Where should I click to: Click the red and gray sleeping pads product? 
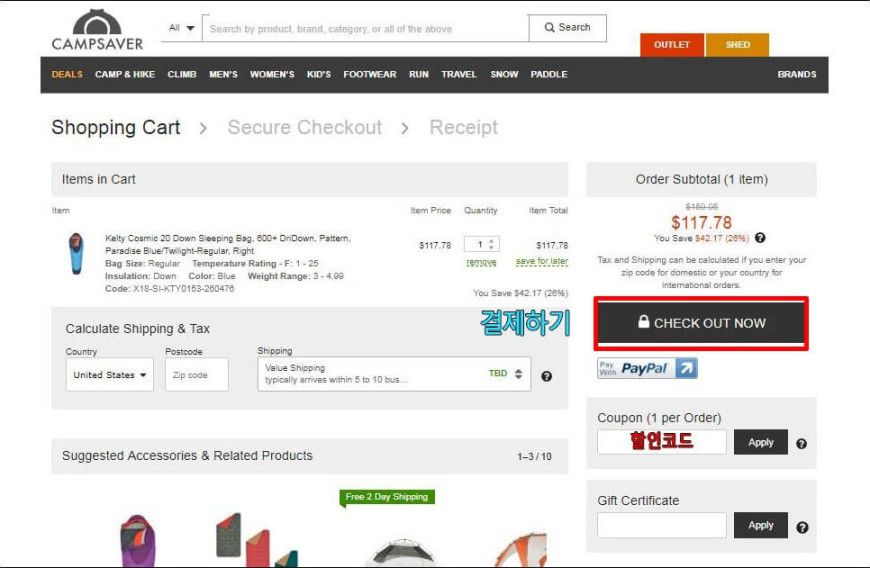pos(256,539)
